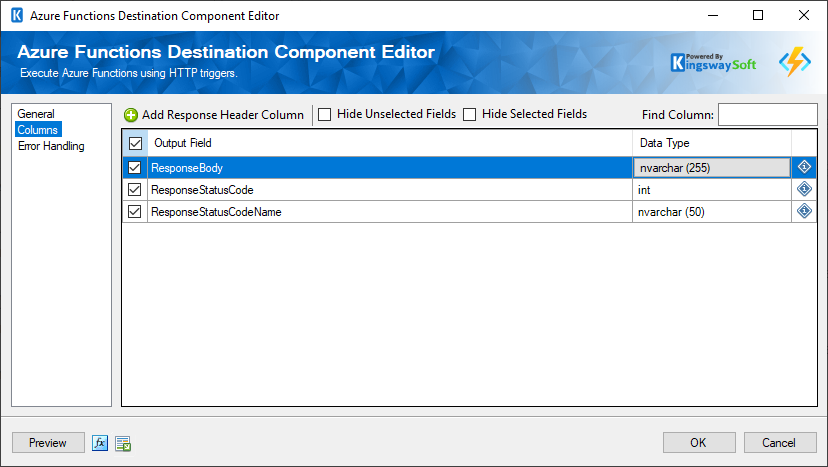Click the OK button
Viewport: 828px width, 467px height.
699,443
